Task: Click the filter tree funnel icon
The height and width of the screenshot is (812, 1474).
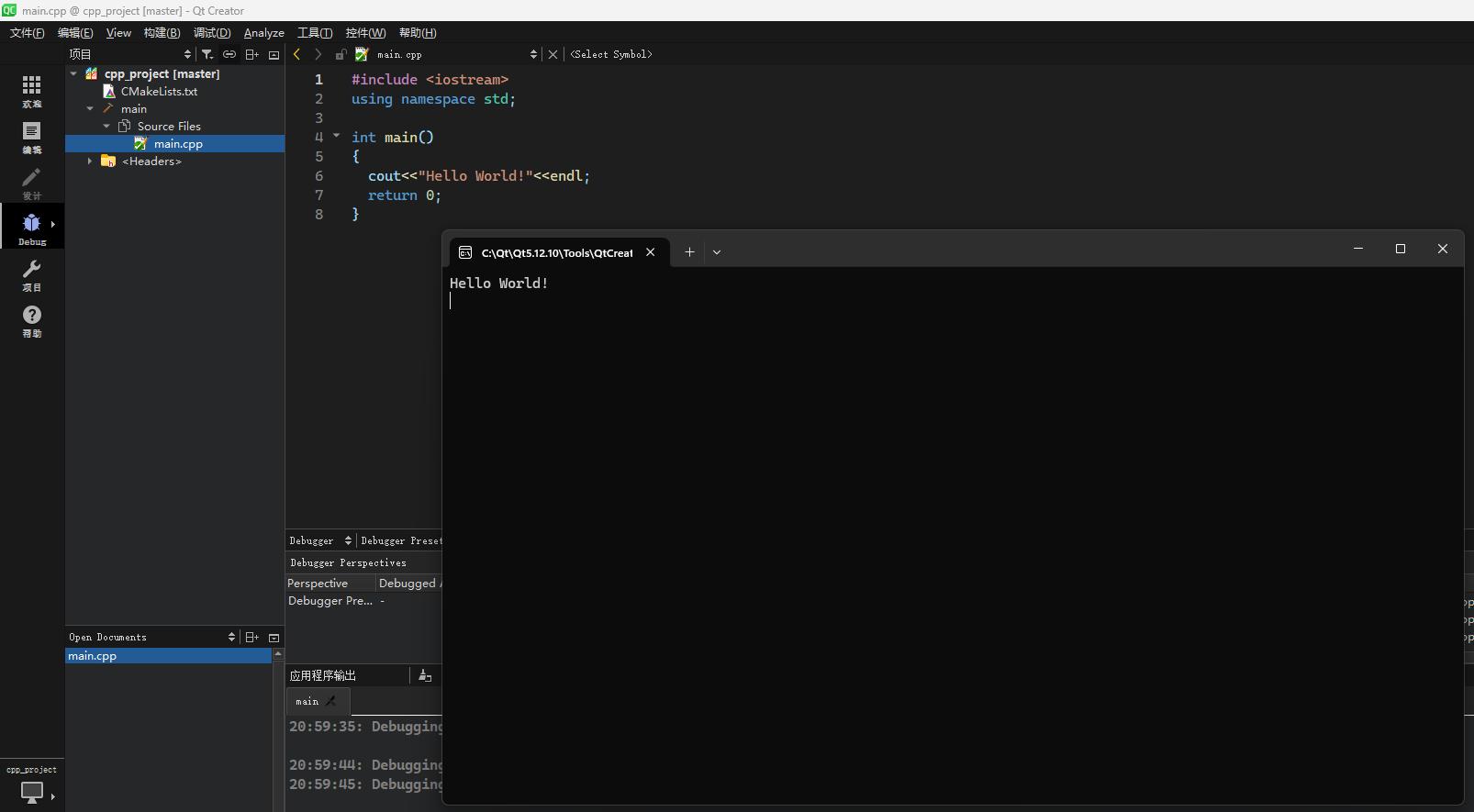Action: pyautogui.click(x=207, y=54)
